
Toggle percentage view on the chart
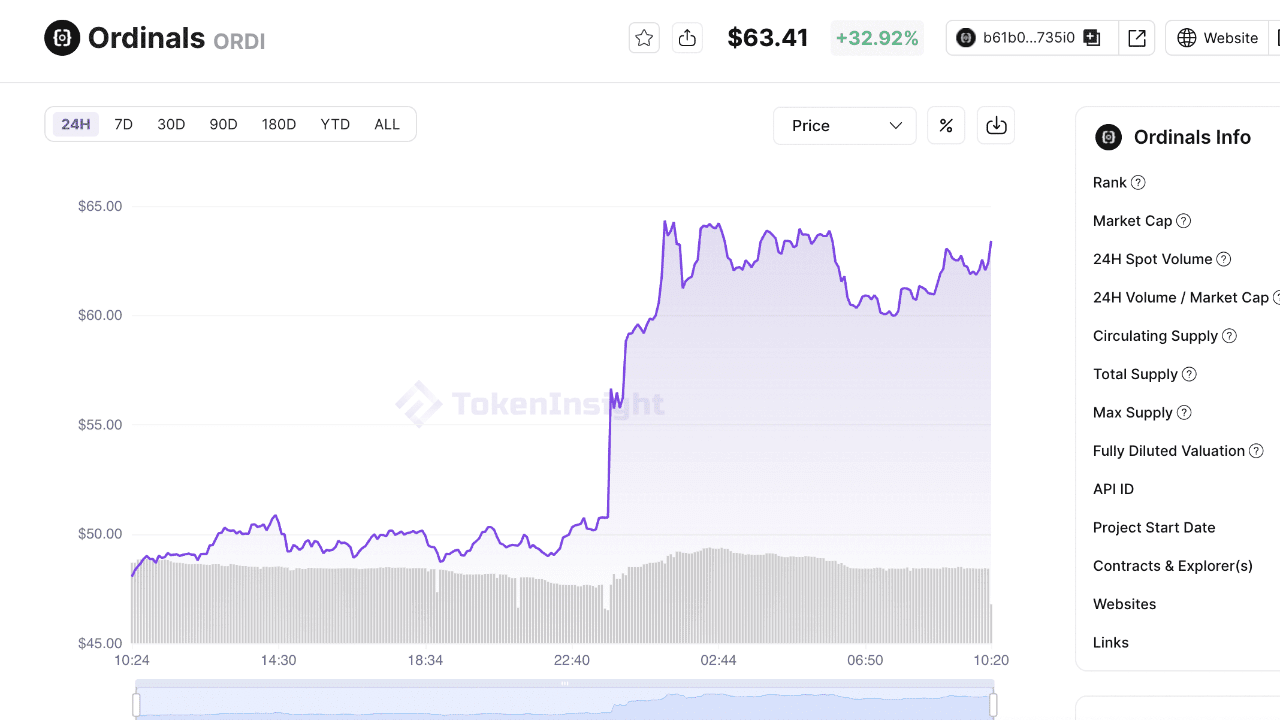[946, 125]
